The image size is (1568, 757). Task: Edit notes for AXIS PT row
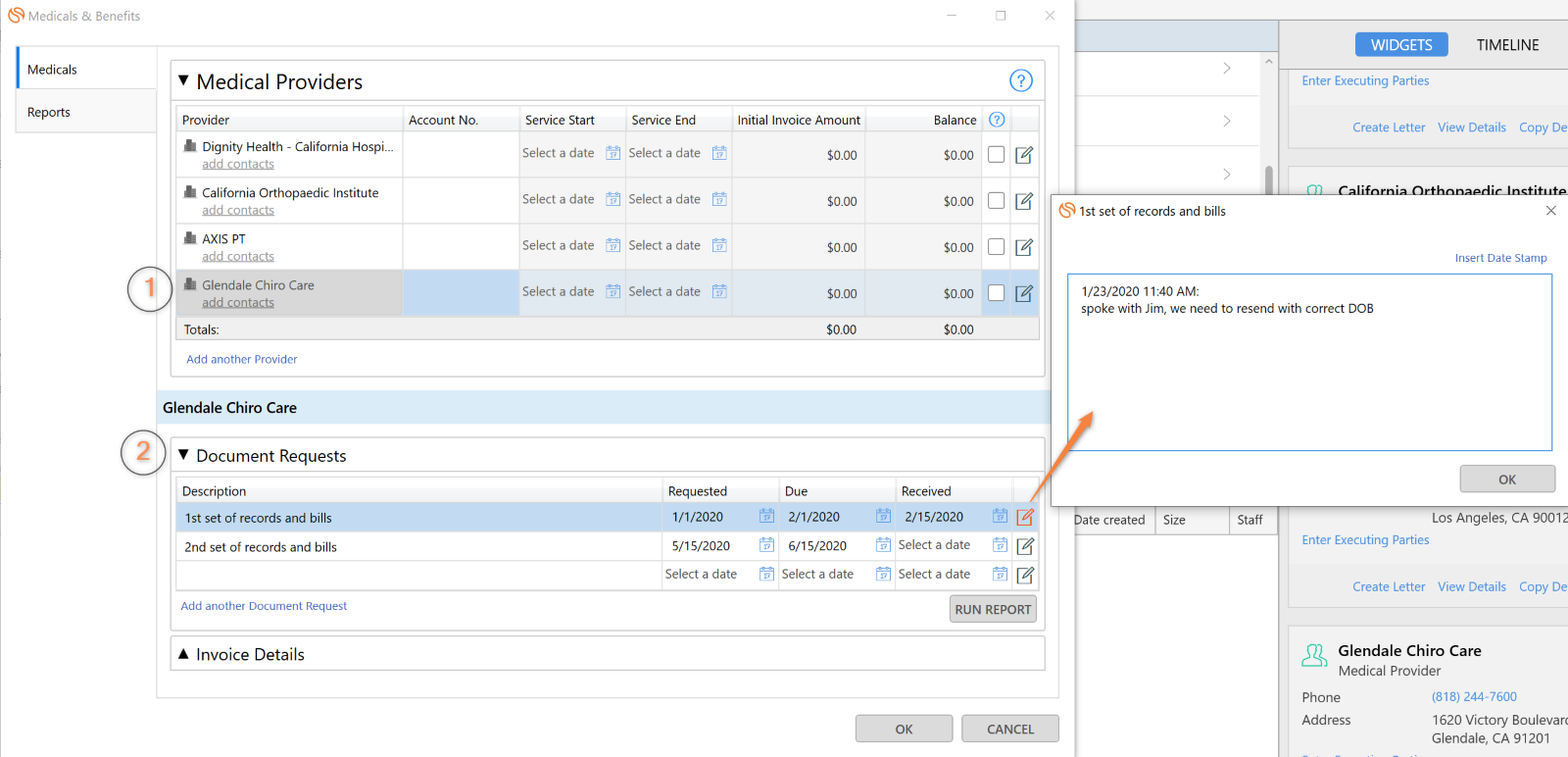[x=1024, y=247]
